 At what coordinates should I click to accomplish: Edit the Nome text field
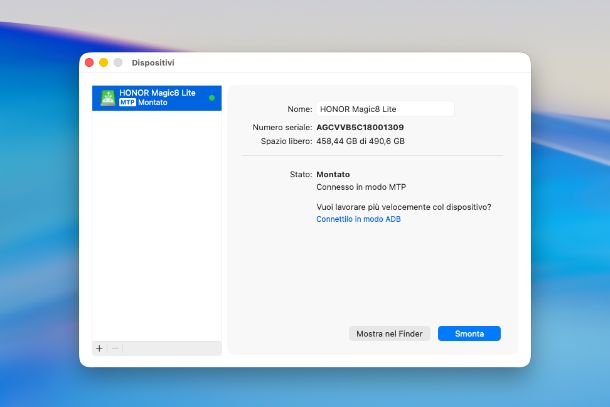(x=385, y=109)
